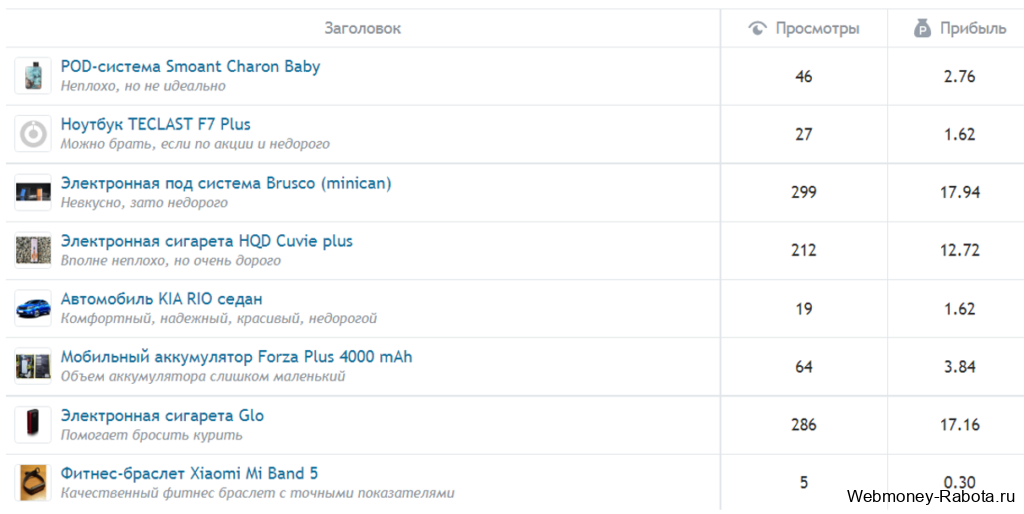Open Мобильный аккумулятор Forza Plus 4000 mAh
The height and width of the screenshot is (514, 1024).
click(x=236, y=357)
